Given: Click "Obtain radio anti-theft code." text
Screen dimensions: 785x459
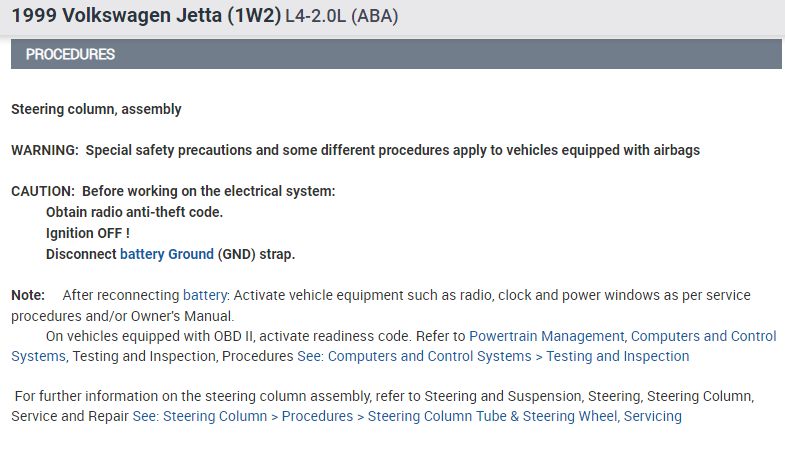Looking at the screenshot, I should pyautogui.click(x=134, y=212).
